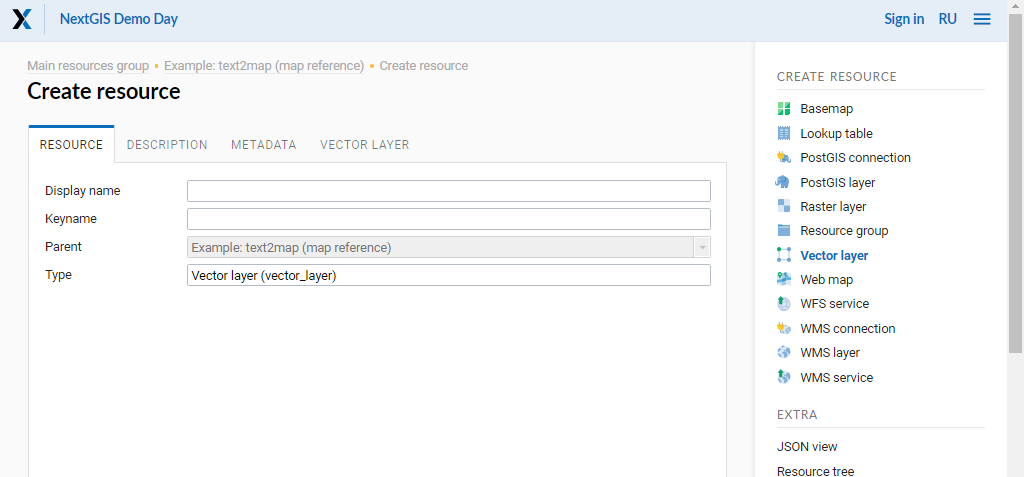Go to Main resources group breadcrumb

pyautogui.click(x=88, y=66)
